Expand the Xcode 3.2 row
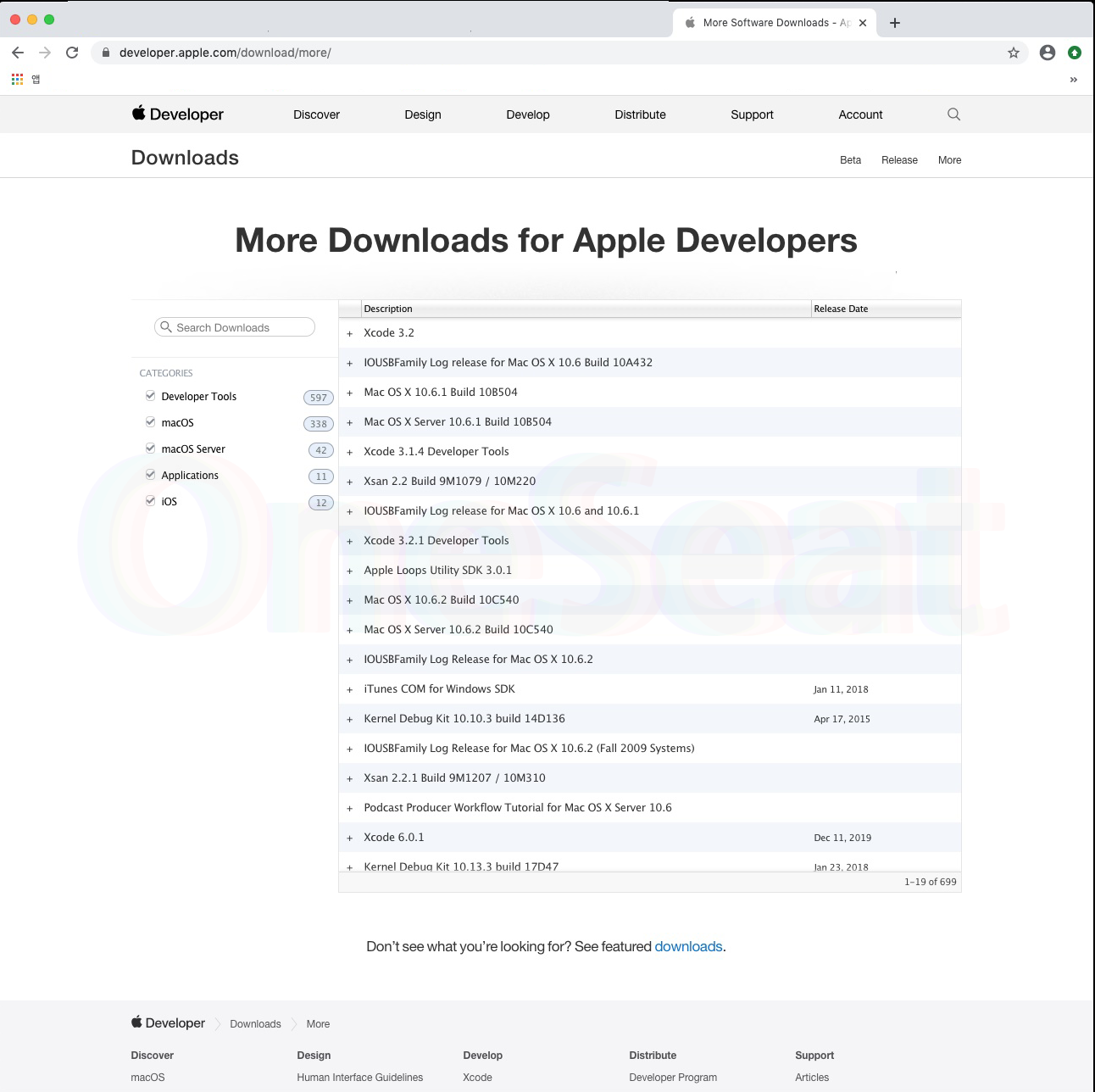 coord(349,334)
